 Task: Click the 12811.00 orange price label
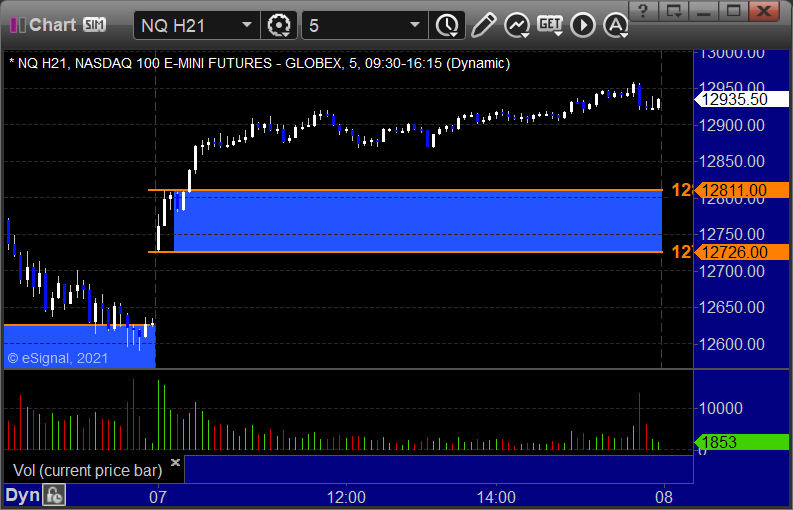[x=742, y=190]
